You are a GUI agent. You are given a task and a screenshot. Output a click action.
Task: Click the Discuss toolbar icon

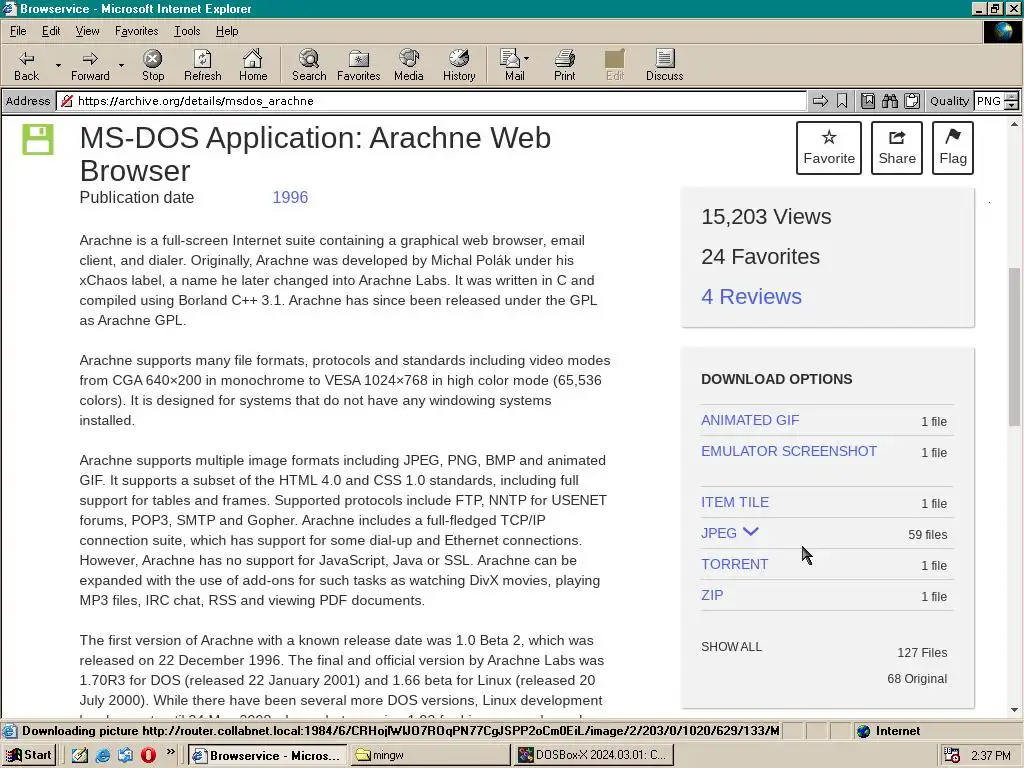pos(665,65)
